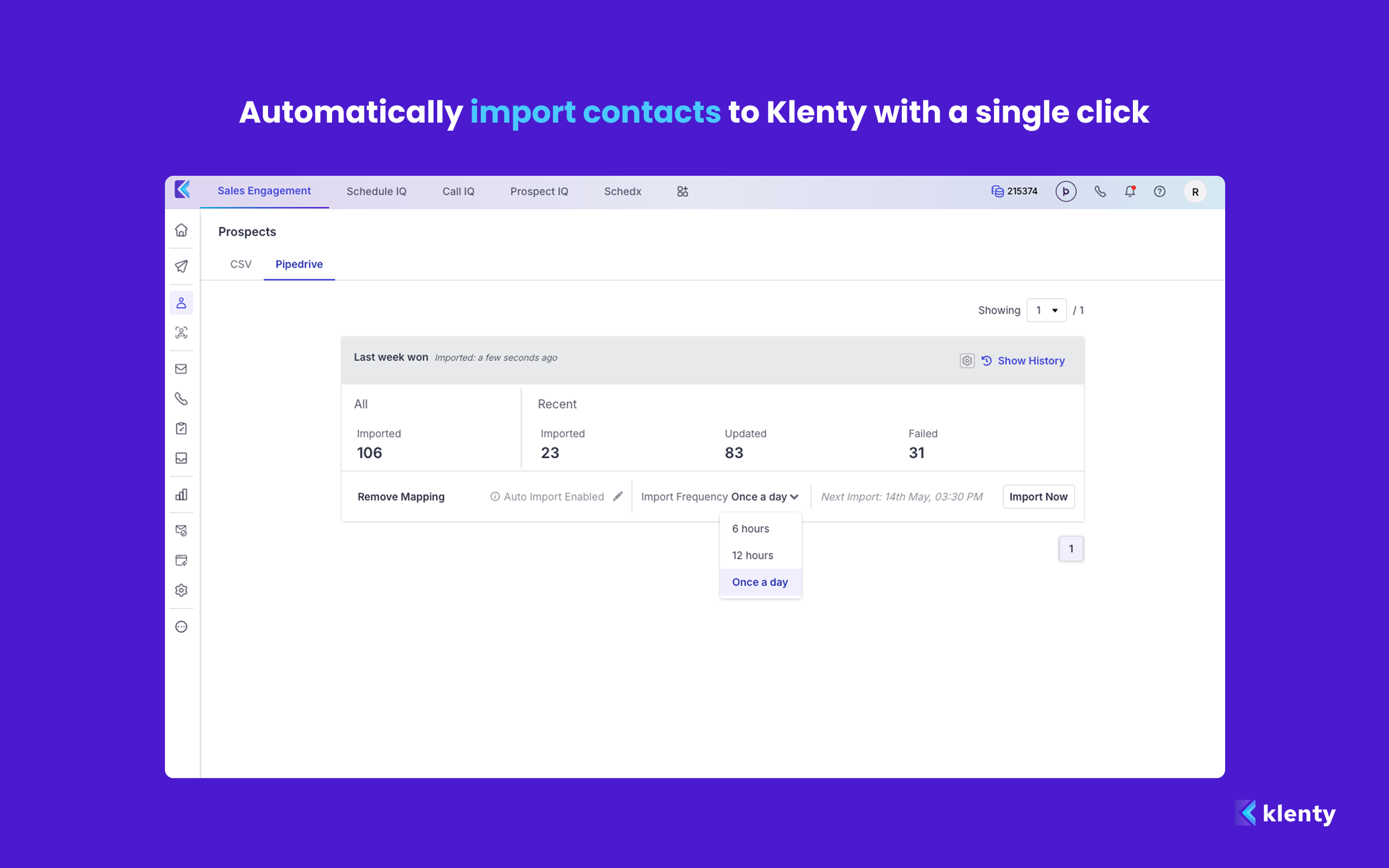Open the envelope with check badge icon

coord(181,531)
